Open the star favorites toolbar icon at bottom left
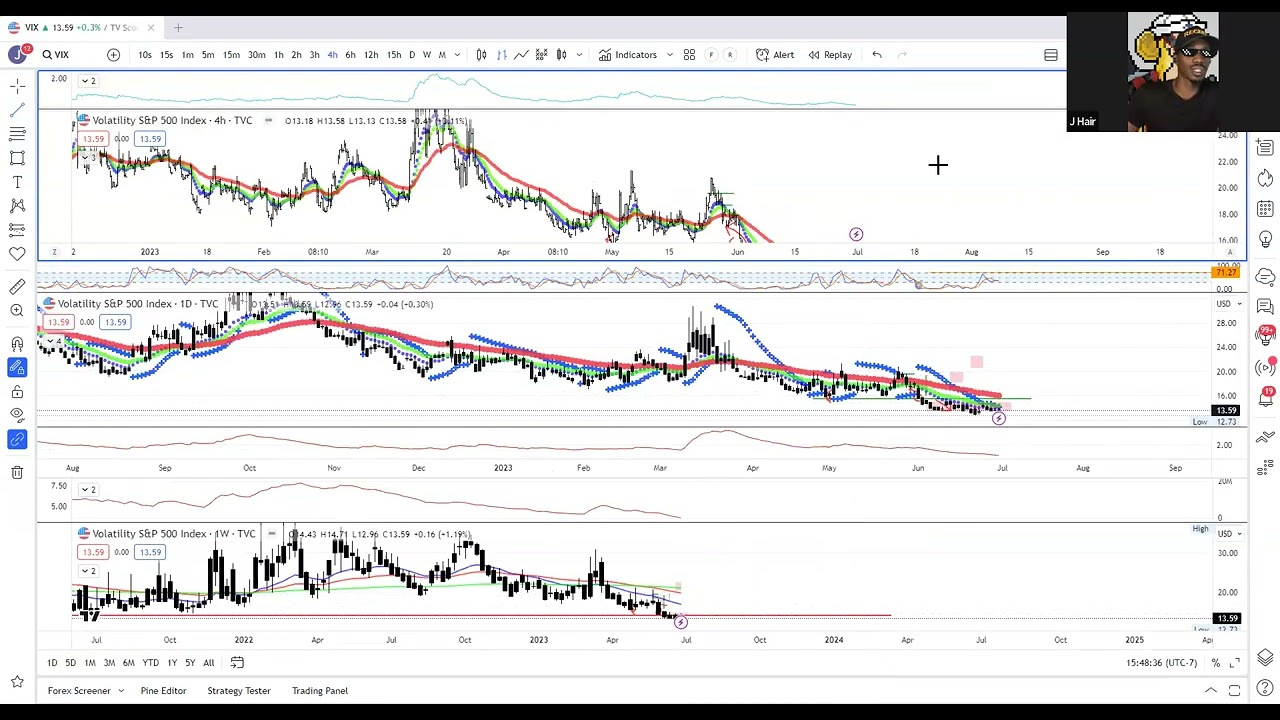 [17, 682]
